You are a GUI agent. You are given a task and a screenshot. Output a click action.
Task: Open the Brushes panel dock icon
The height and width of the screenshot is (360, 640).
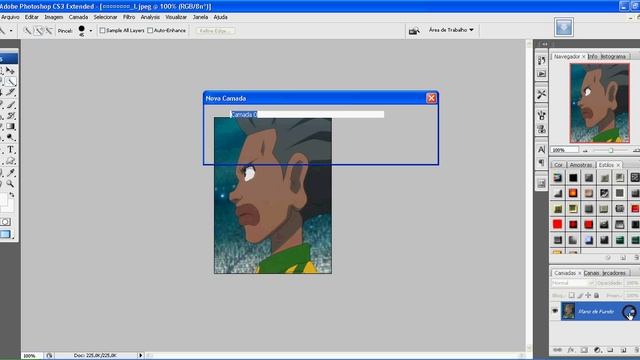click(x=541, y=115)
